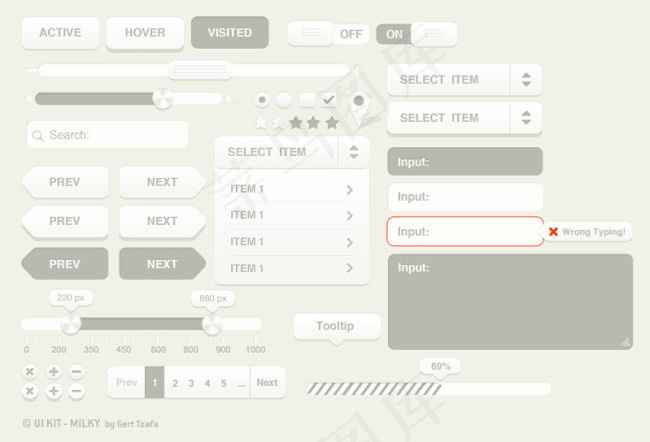Viewport: 650px width, 442px height.
Task: Check the empty square checkbox
Action: click(307, 100)
